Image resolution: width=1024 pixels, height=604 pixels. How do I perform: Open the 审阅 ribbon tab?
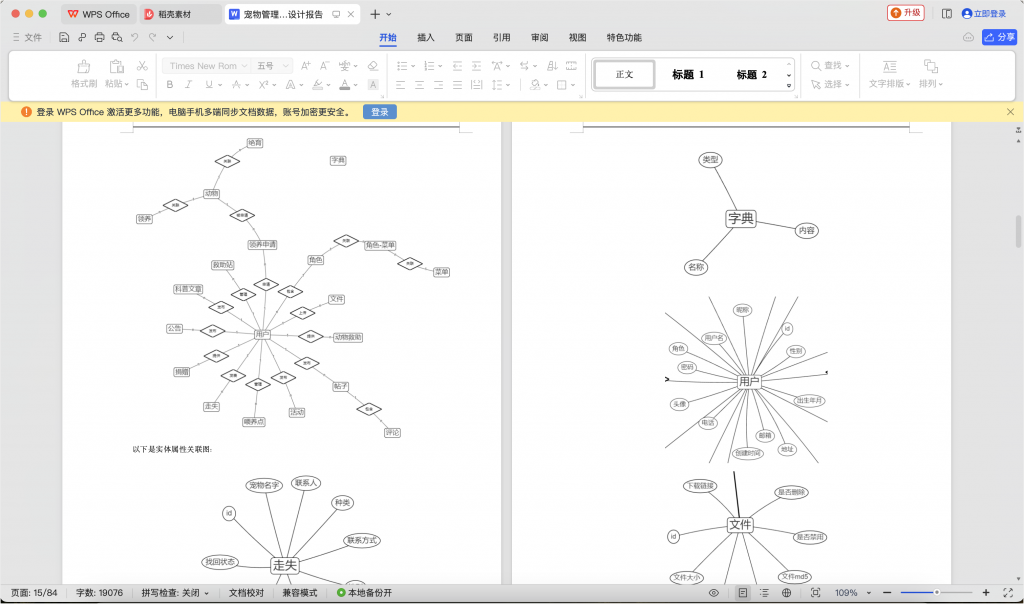(x=539, y=37)
